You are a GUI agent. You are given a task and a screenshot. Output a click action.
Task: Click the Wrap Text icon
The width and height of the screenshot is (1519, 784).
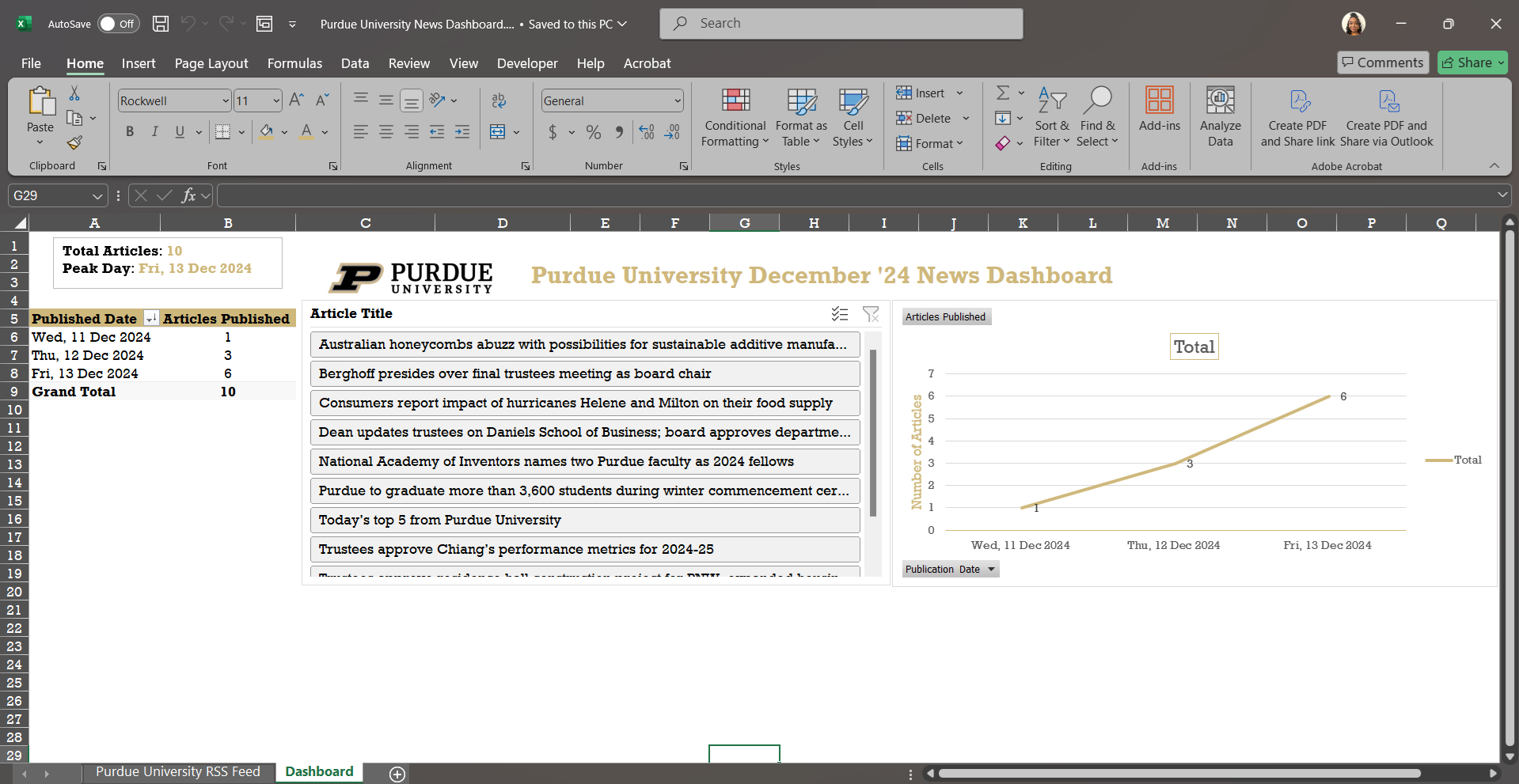click(x=499, y=100)
